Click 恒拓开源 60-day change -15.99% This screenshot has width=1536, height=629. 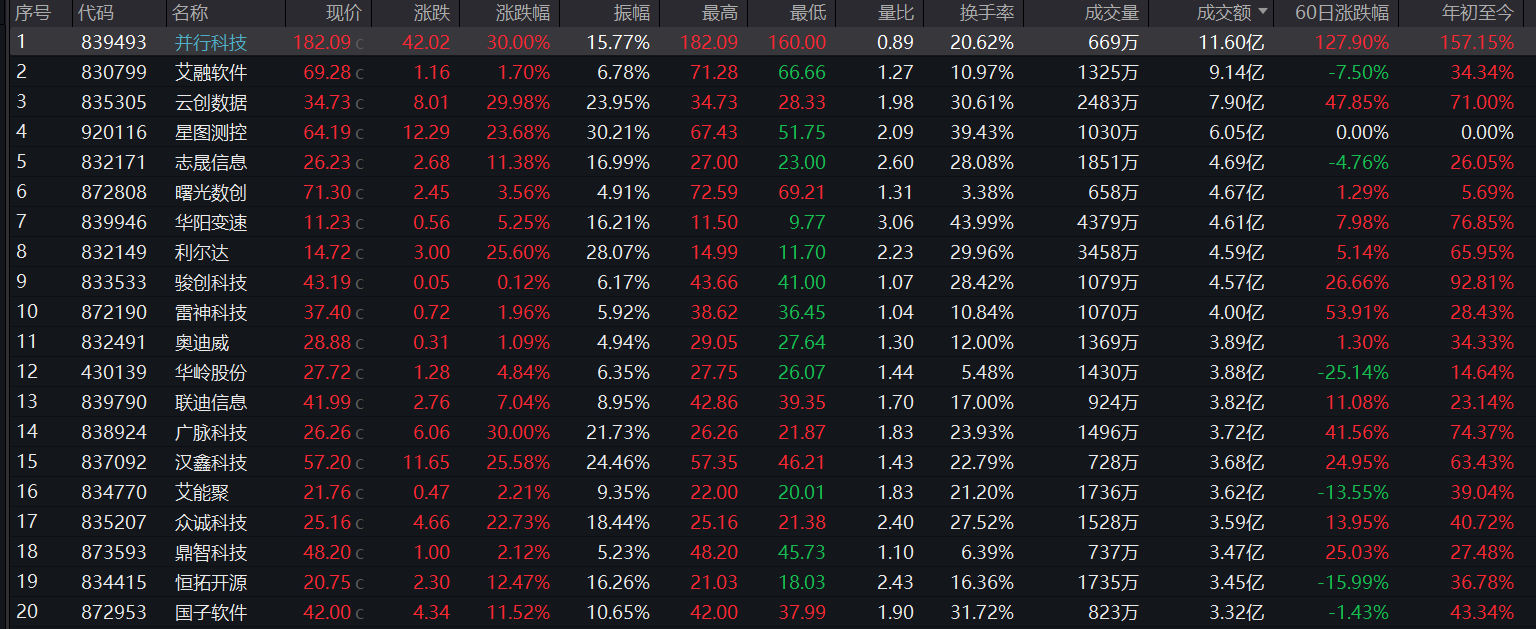1352,582
